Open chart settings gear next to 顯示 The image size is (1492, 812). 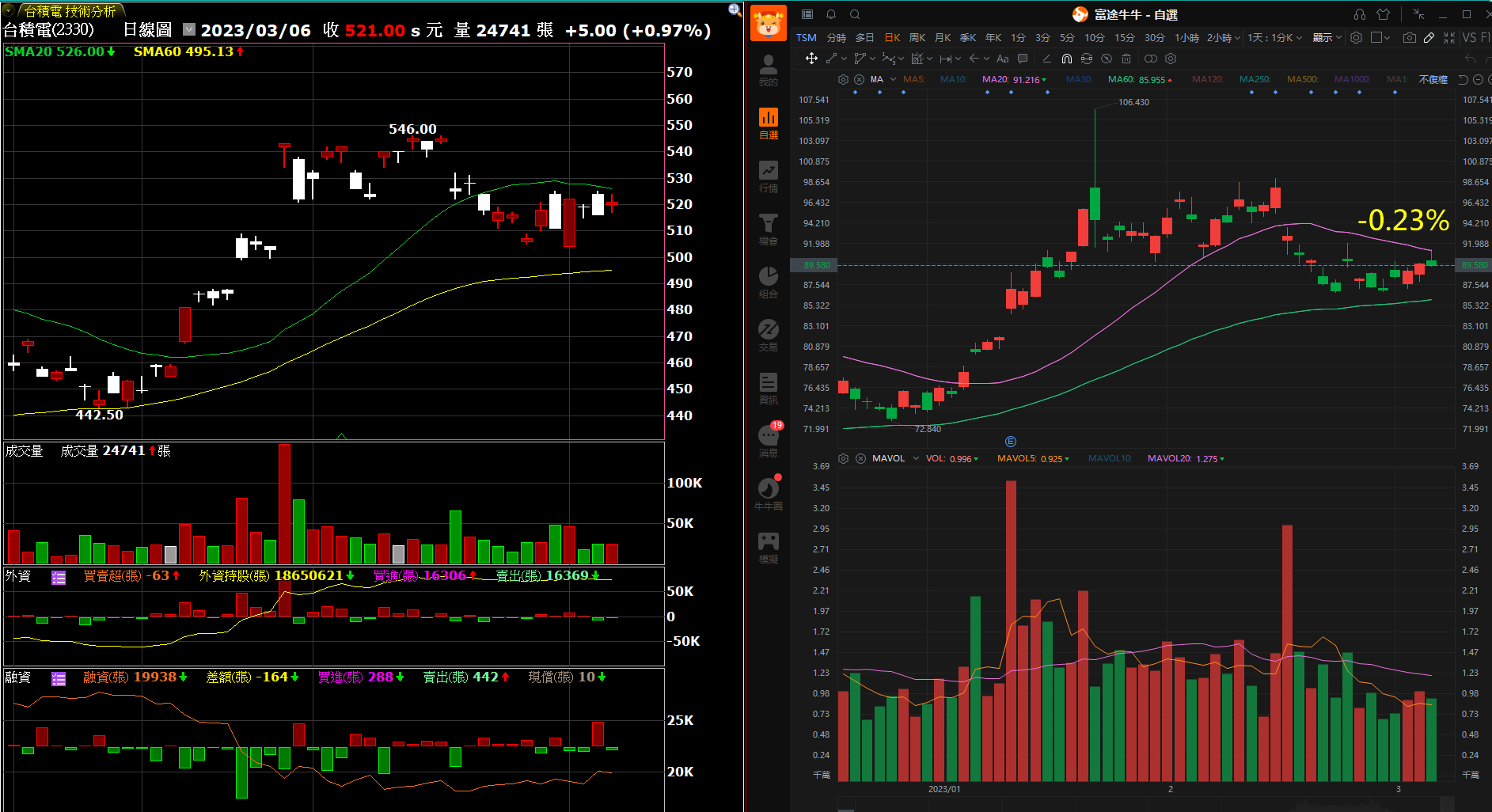click(1356, 38)
